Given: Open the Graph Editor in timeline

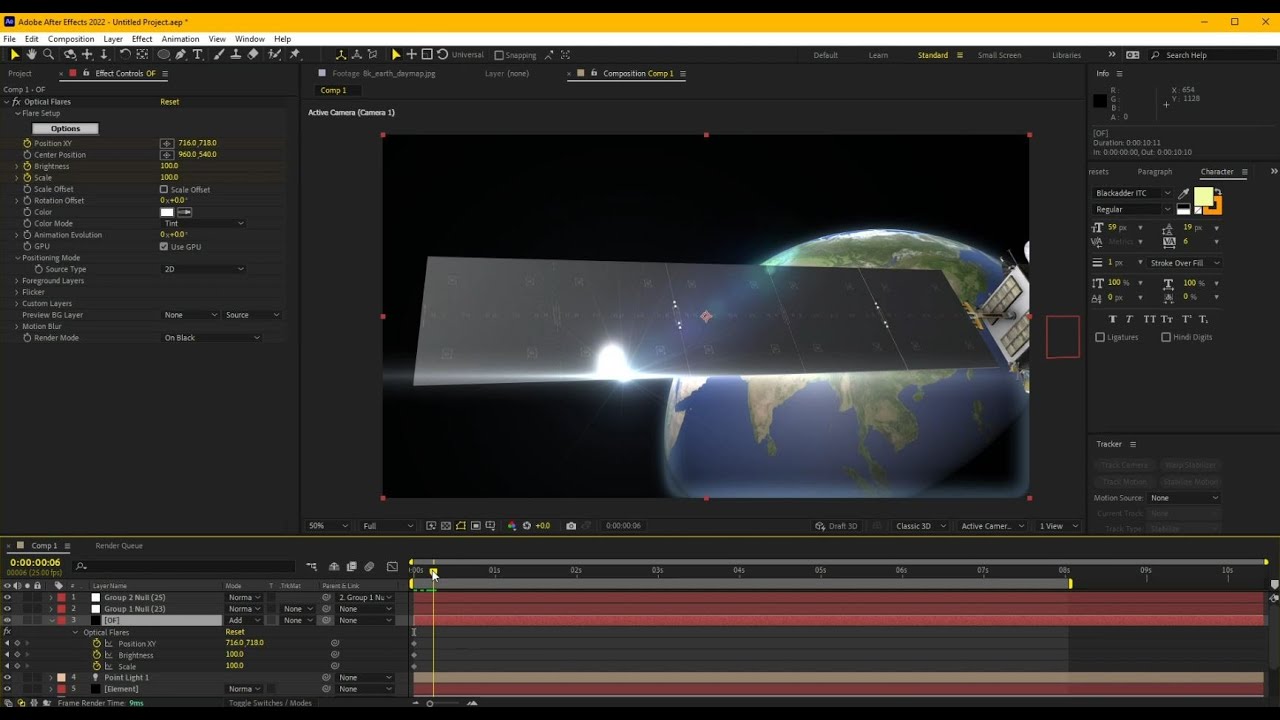Looking at the screenshot, I should coord(392,567).
